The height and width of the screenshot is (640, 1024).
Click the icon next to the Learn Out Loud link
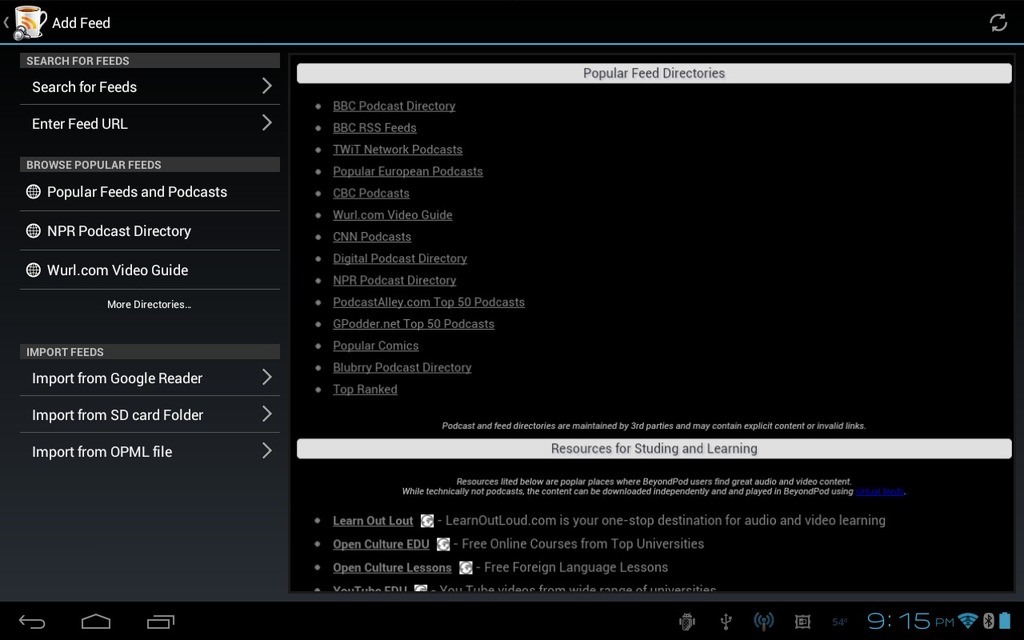coord(427,521)
